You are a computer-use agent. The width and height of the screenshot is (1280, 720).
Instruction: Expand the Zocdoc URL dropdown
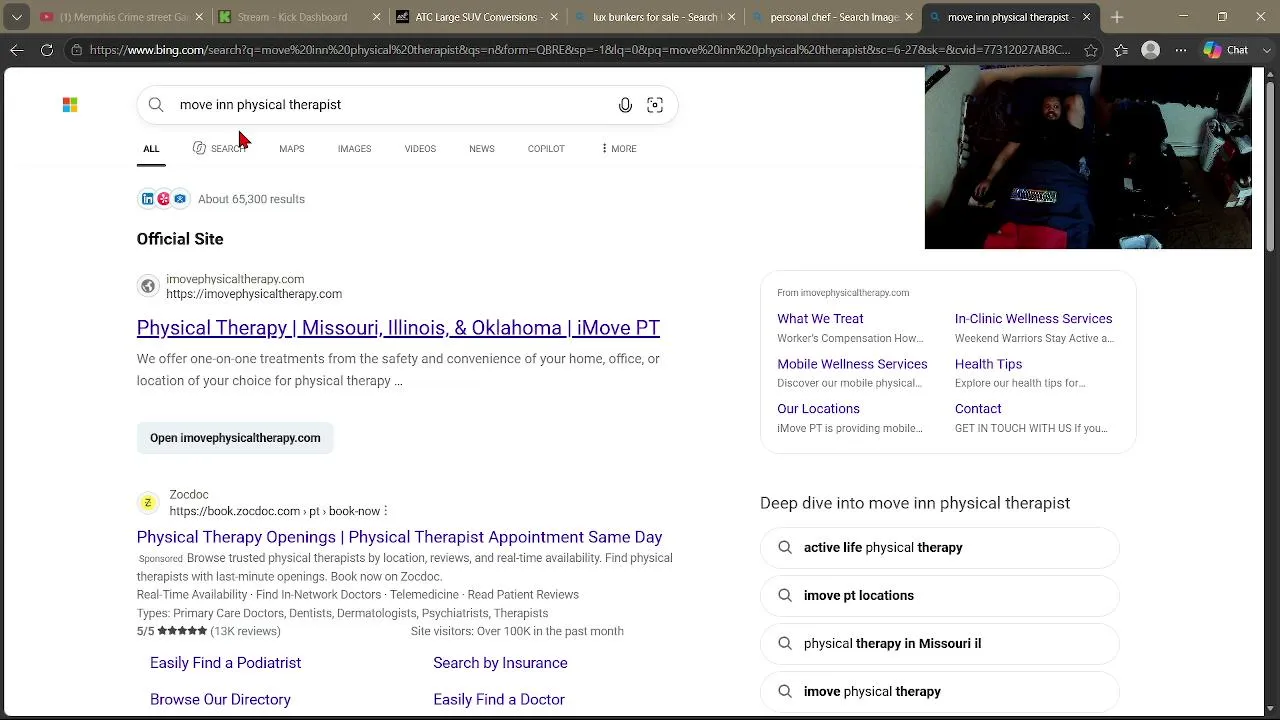pyautogui.click(x=385, y=511)
